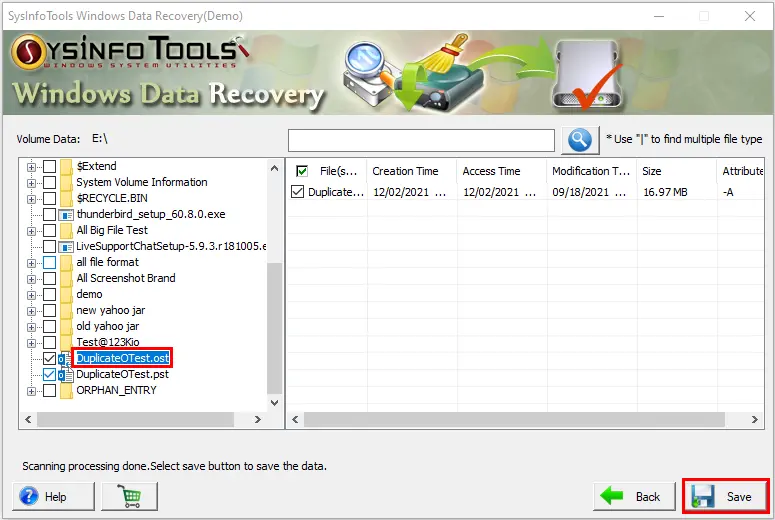Click the 16.97 MB size cell
Viewport: 775px width, 520px height.
pos(665,192)
